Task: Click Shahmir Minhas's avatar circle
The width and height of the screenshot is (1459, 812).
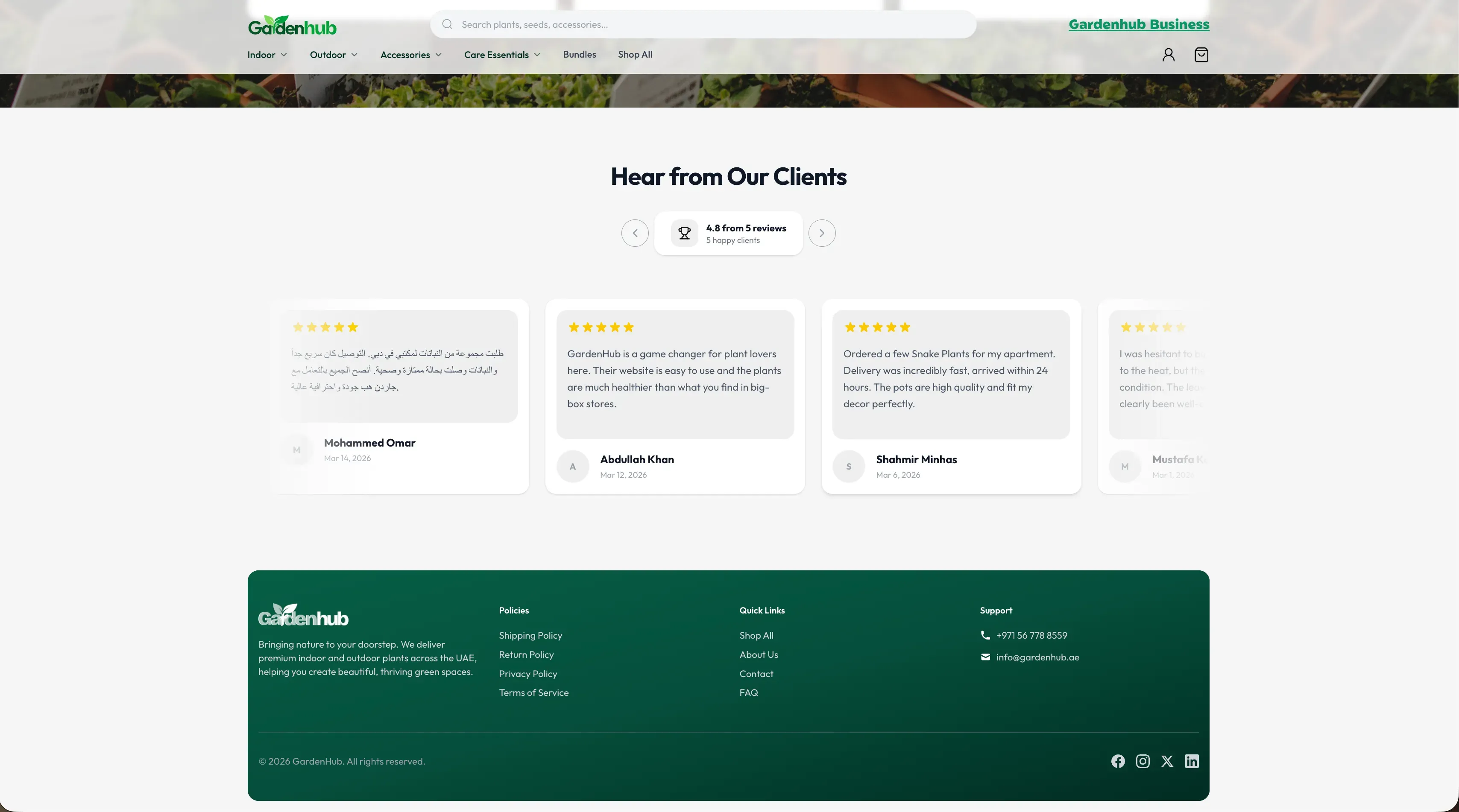Action: pos(848,467)
